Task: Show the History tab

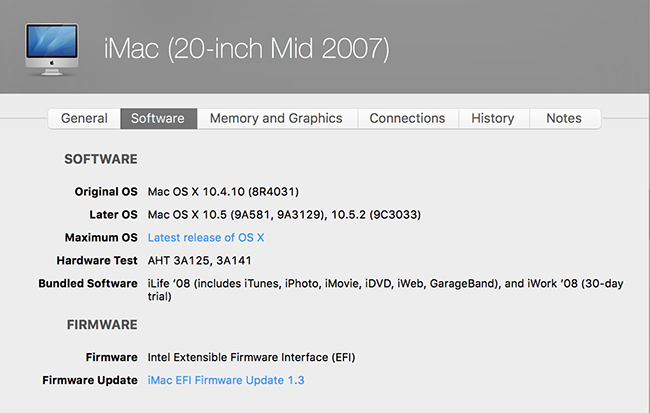Action: (493, 118)
